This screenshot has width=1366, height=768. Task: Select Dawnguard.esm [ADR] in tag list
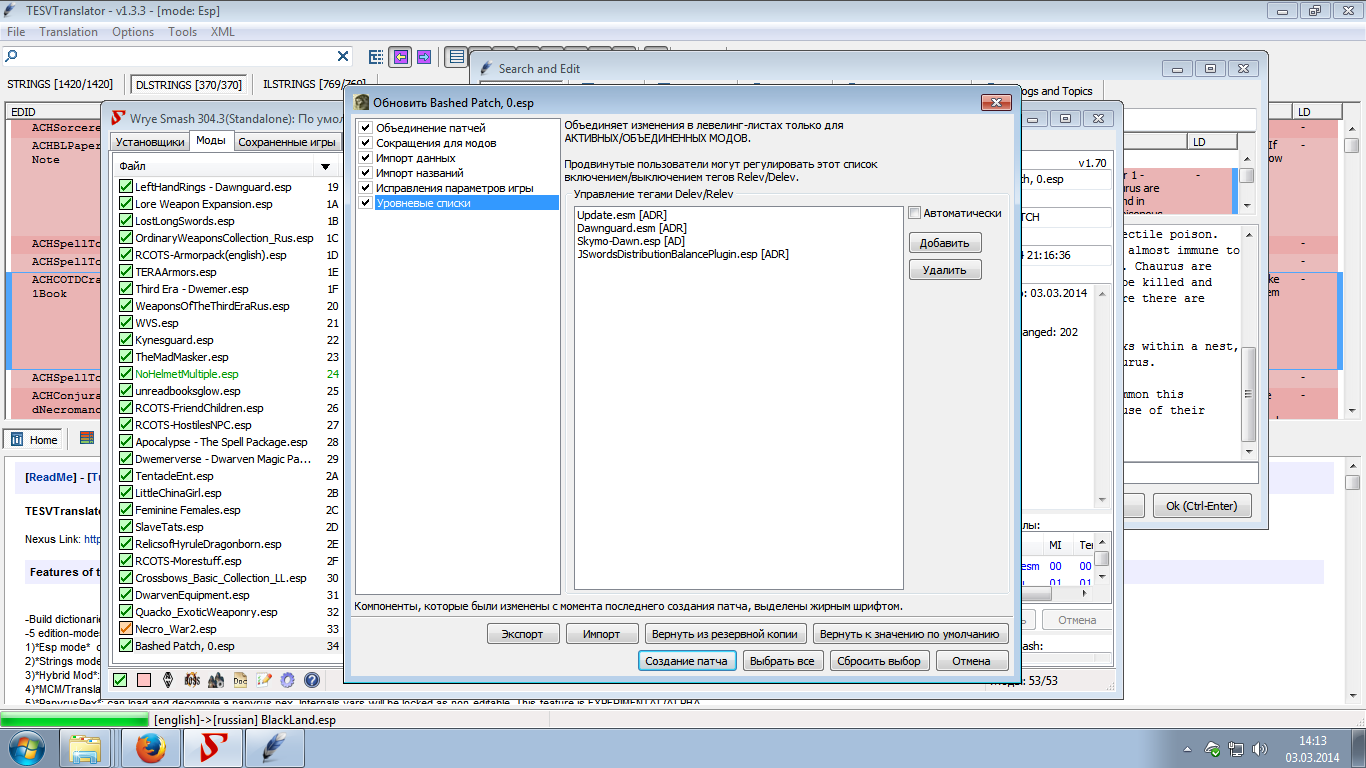631,228
